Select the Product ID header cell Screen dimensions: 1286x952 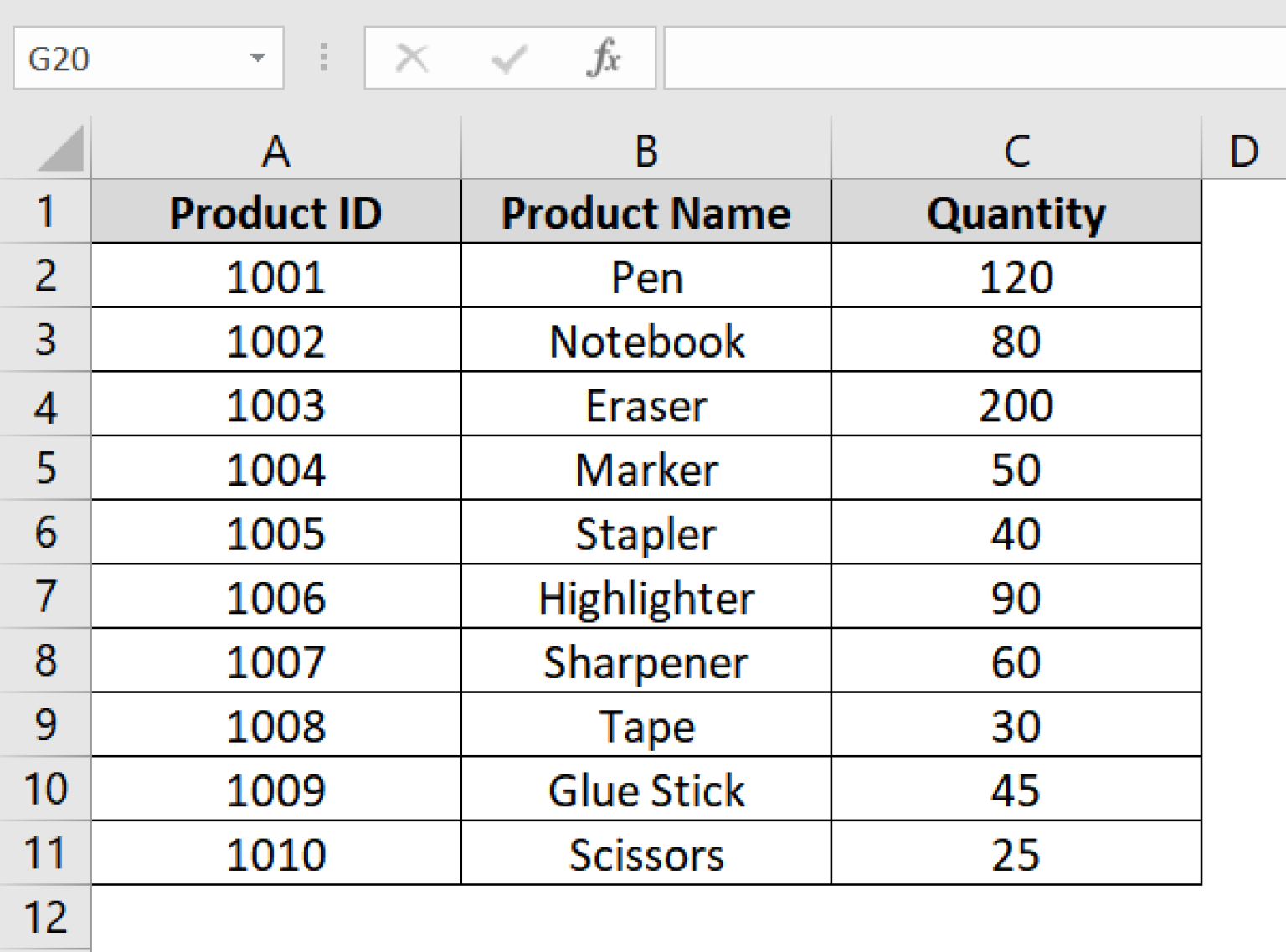click(276, 212)
